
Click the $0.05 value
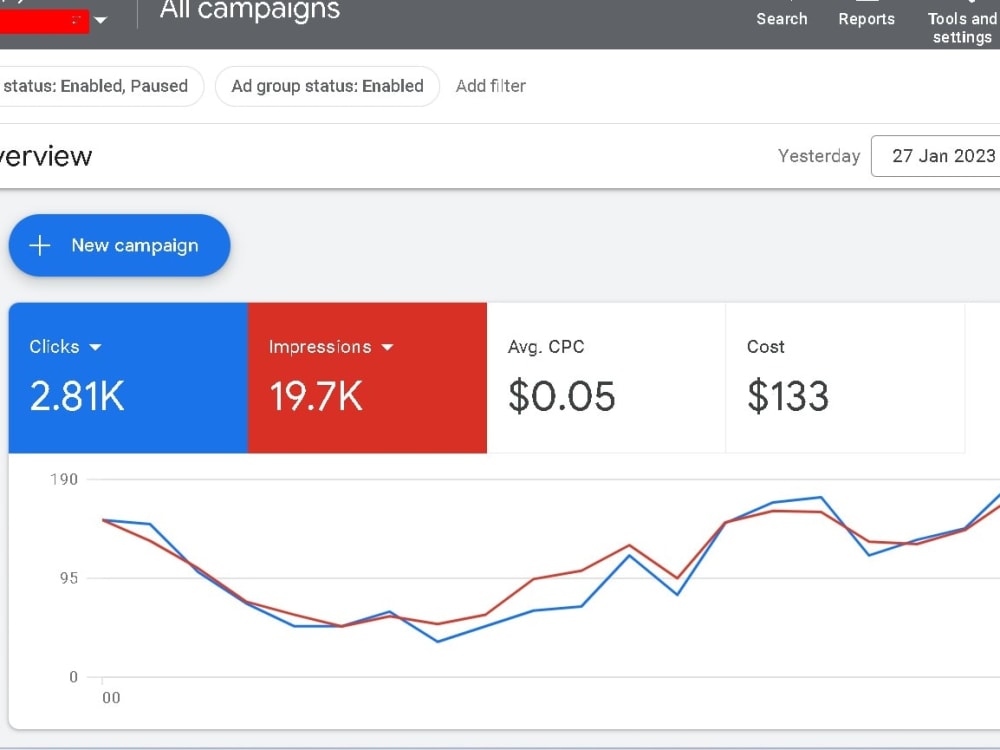[561, 396]
